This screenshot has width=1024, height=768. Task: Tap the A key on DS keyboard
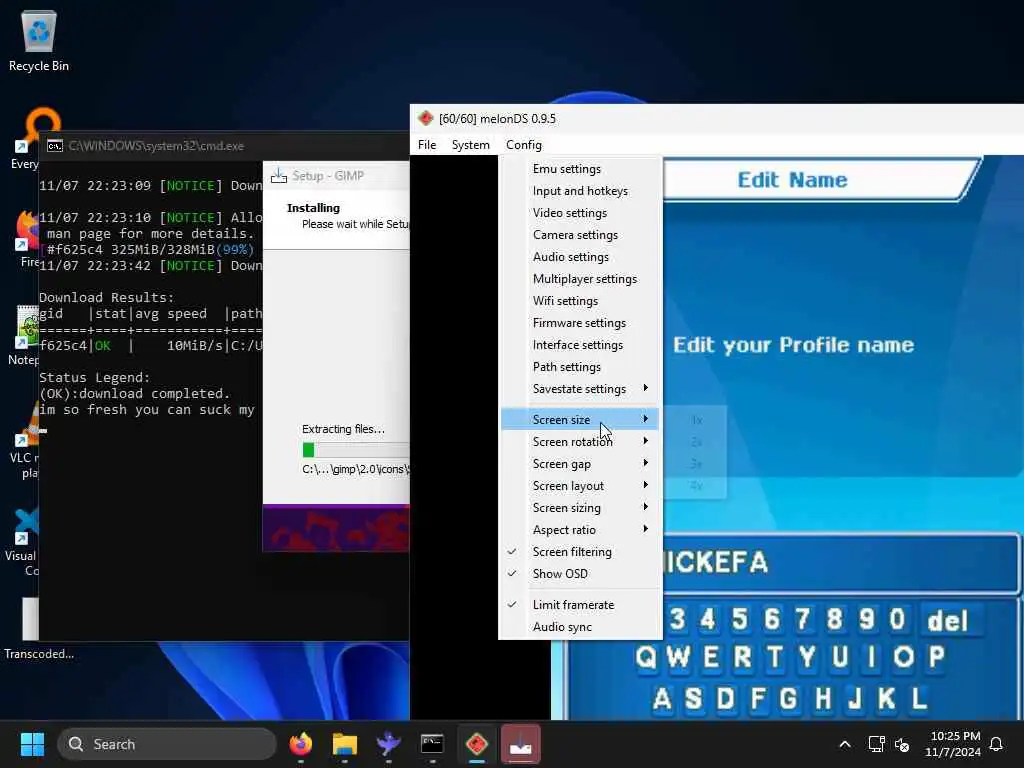point(662,698)
